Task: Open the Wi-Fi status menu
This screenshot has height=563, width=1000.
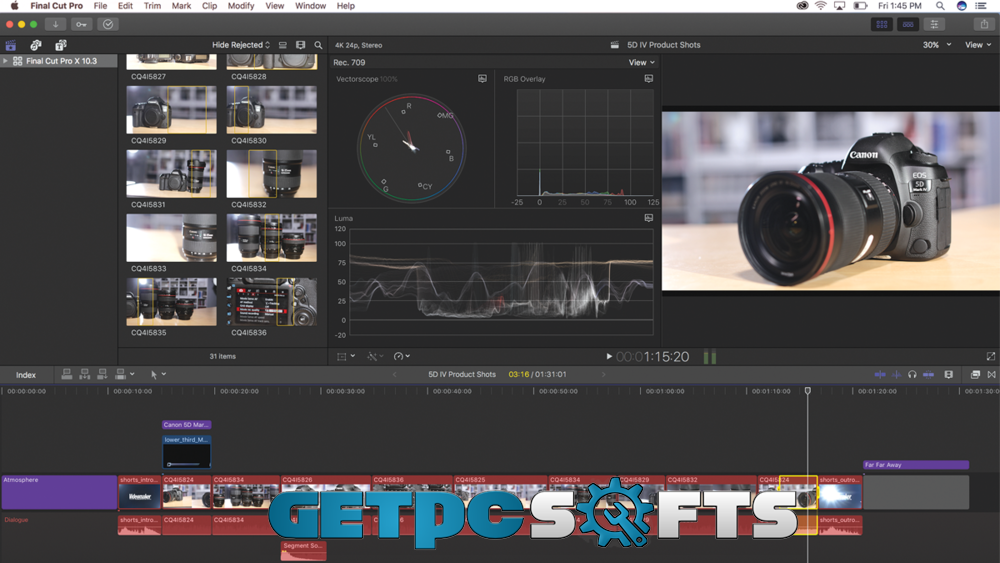Action: (820, 6)
